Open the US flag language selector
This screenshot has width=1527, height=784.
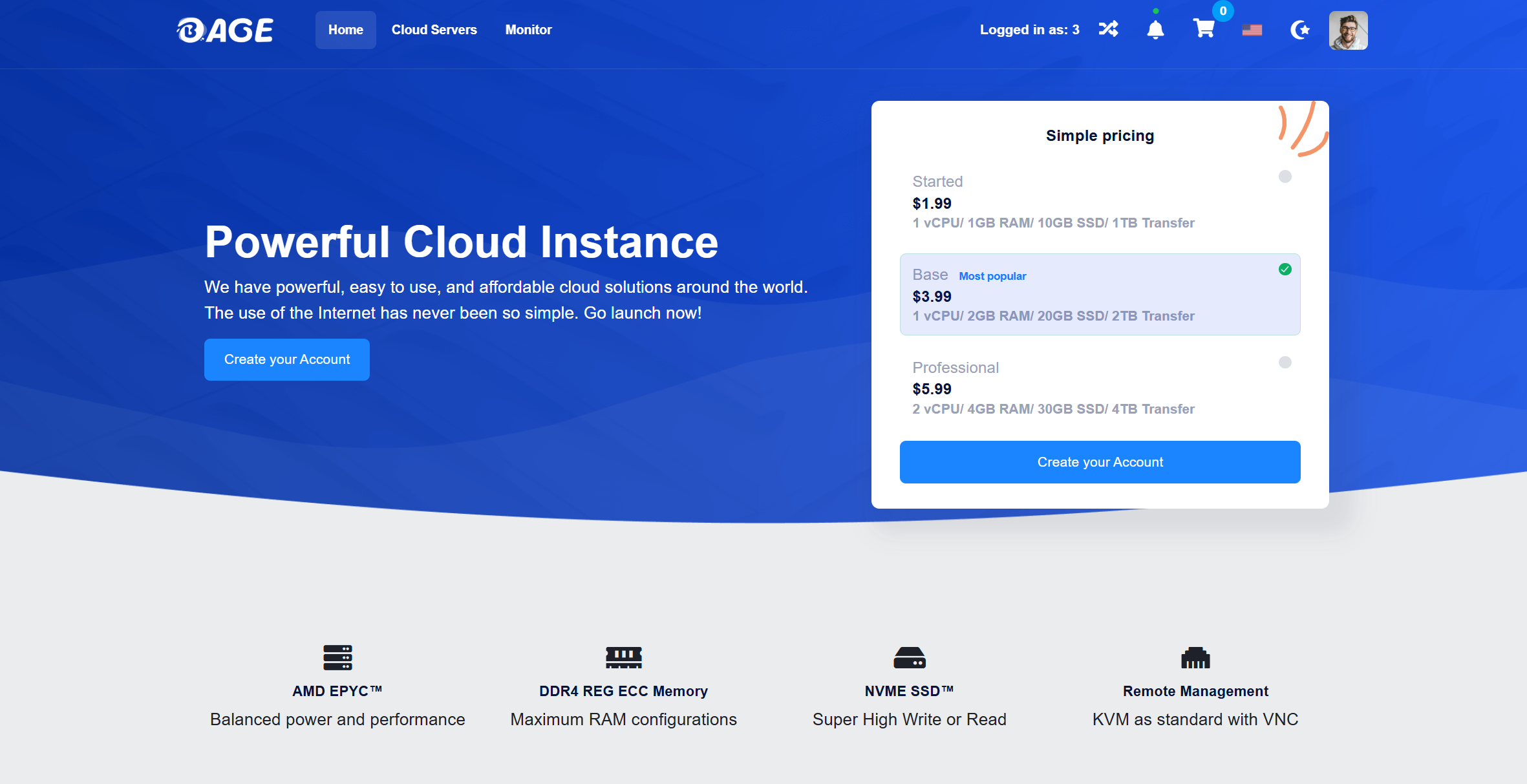[x=1252, y=30]
